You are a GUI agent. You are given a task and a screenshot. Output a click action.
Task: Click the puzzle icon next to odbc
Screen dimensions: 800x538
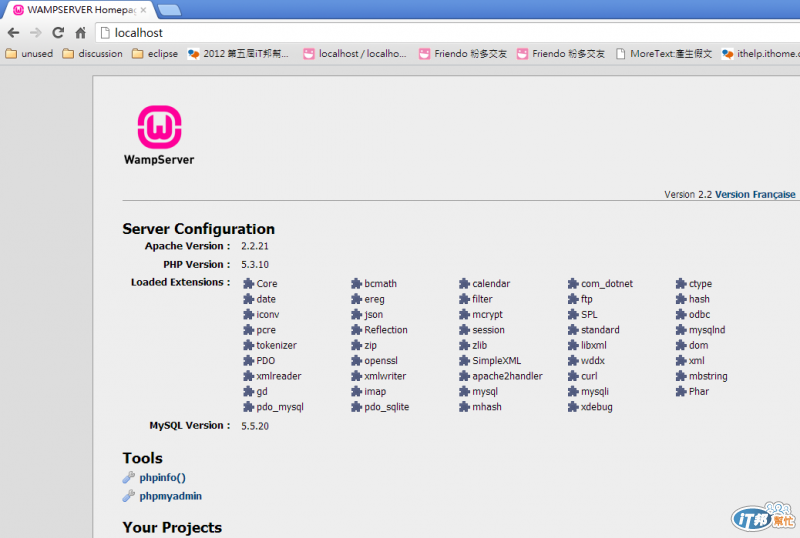click(681, 314)
